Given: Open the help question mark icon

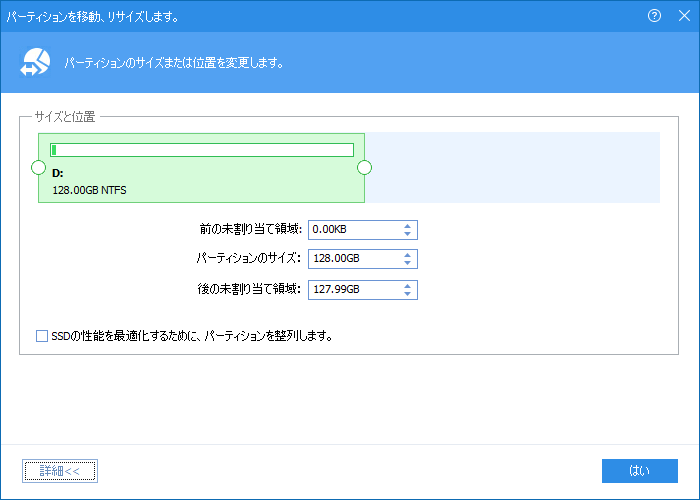Looking at the screenshot, I should (x=654, y=16).
